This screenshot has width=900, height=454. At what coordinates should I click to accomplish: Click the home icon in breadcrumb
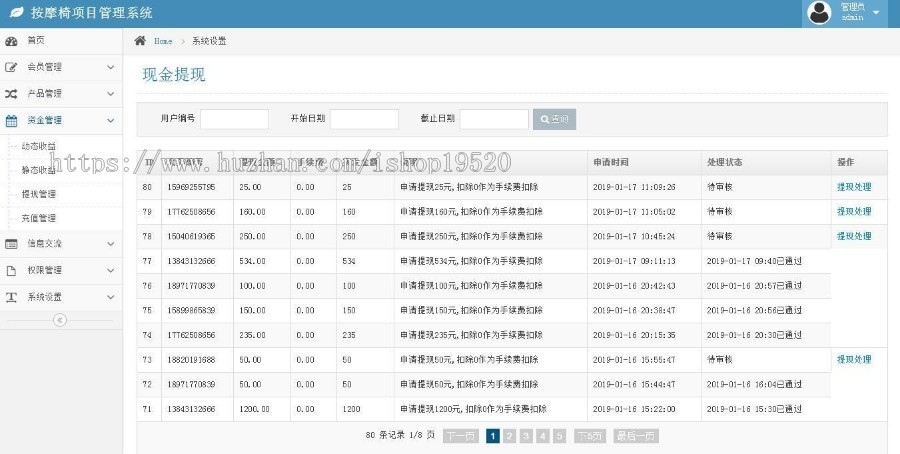[x=140, y=41]
